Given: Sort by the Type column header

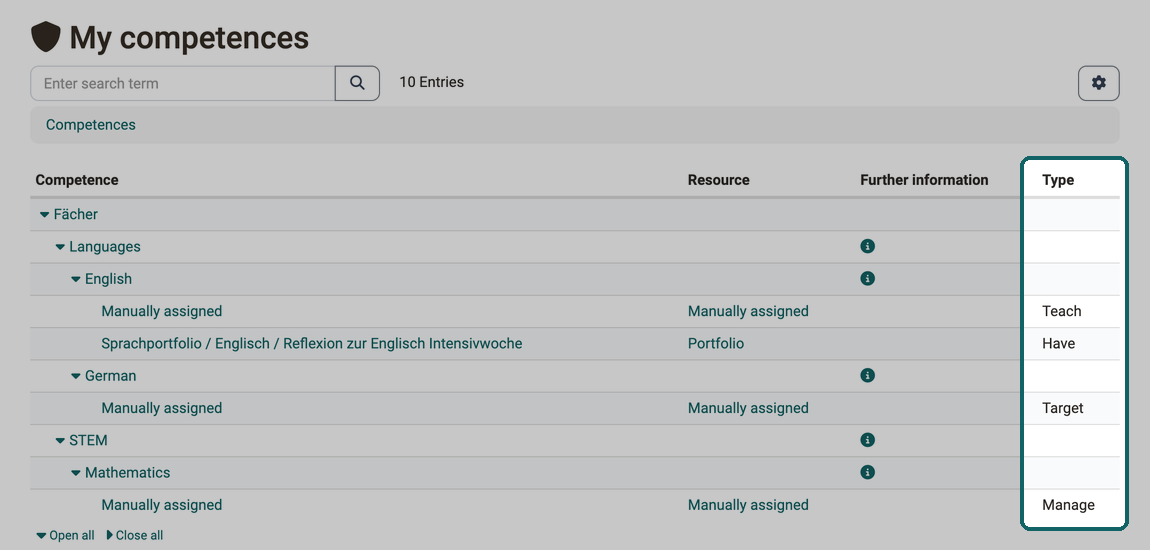Looking at the screenshot, I should click(x=1058, y=180).
